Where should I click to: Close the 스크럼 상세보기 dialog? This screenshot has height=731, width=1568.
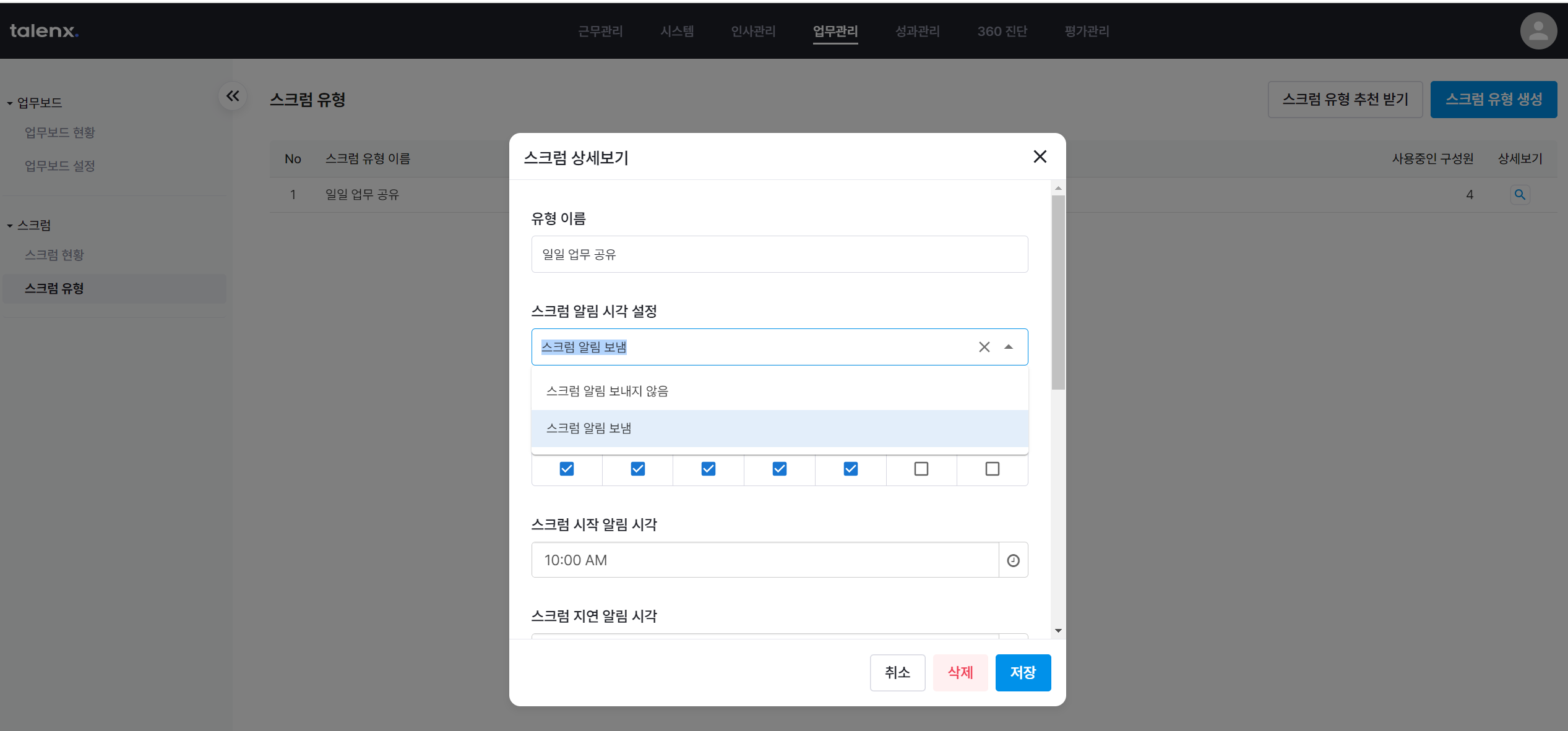pos(1040,157)
